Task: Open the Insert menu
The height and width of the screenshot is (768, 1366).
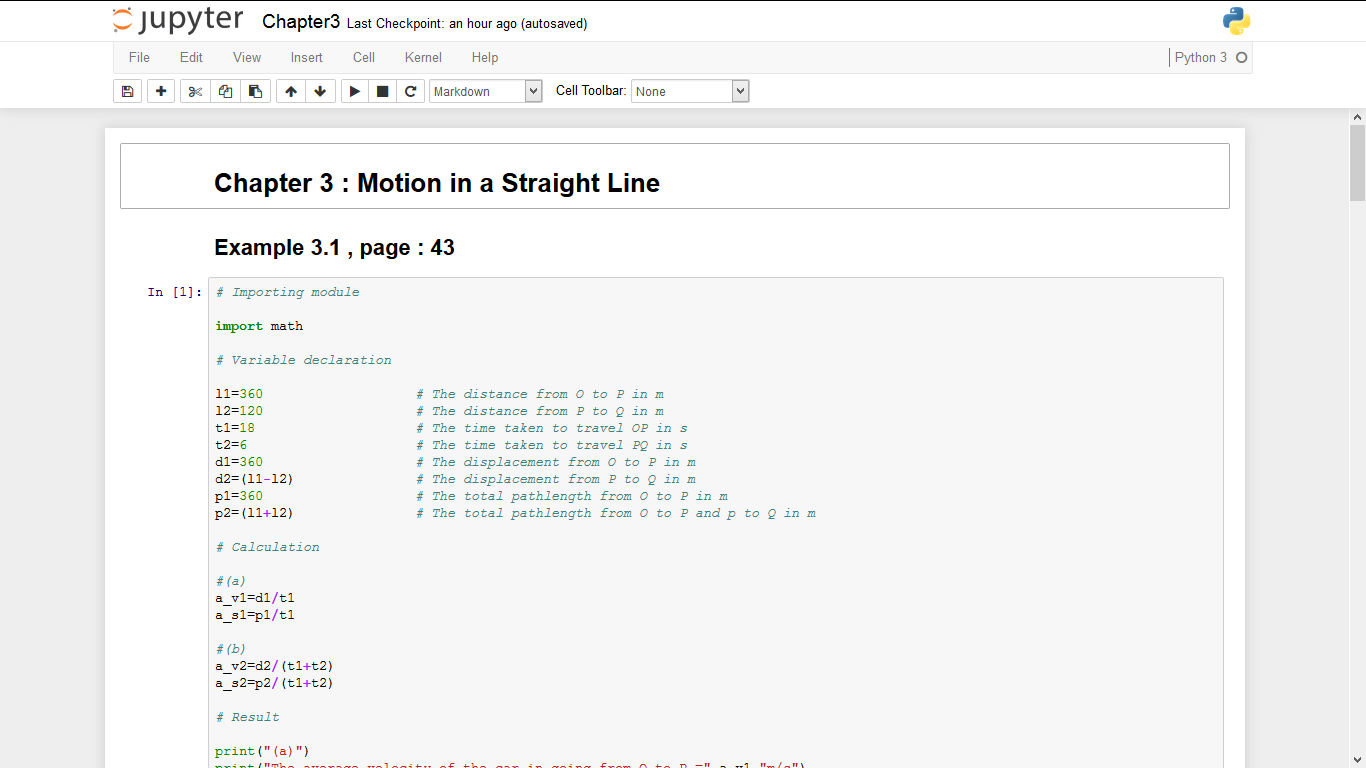Action: [306, 57]
